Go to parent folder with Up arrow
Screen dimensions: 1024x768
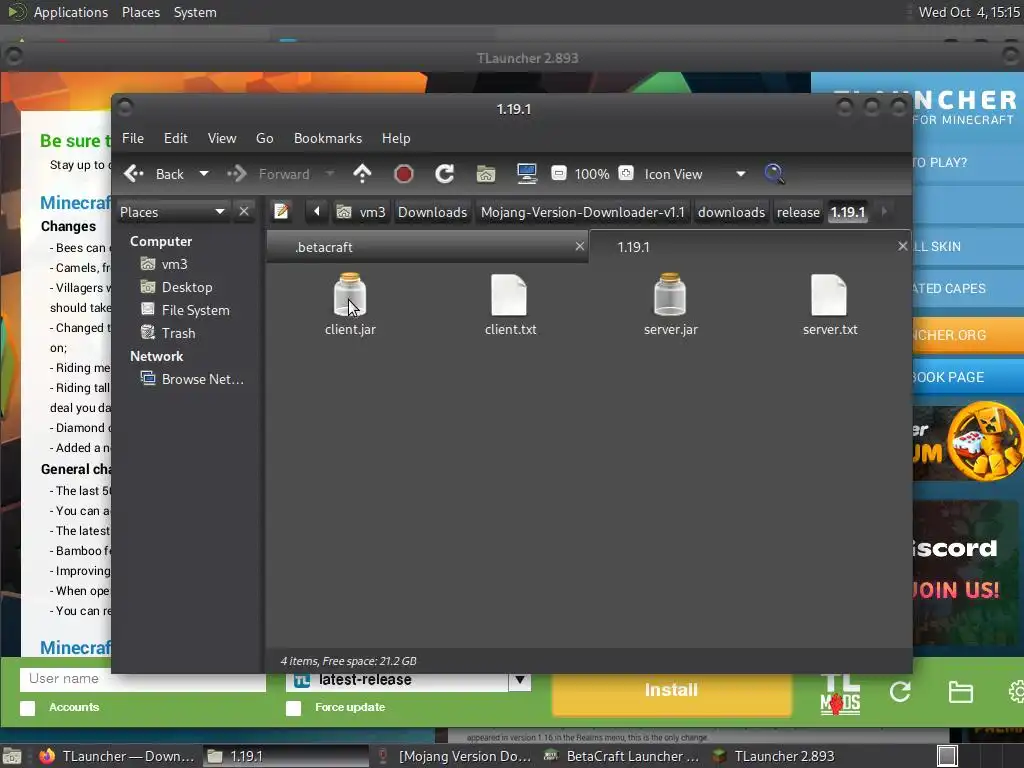pos(362,174)
